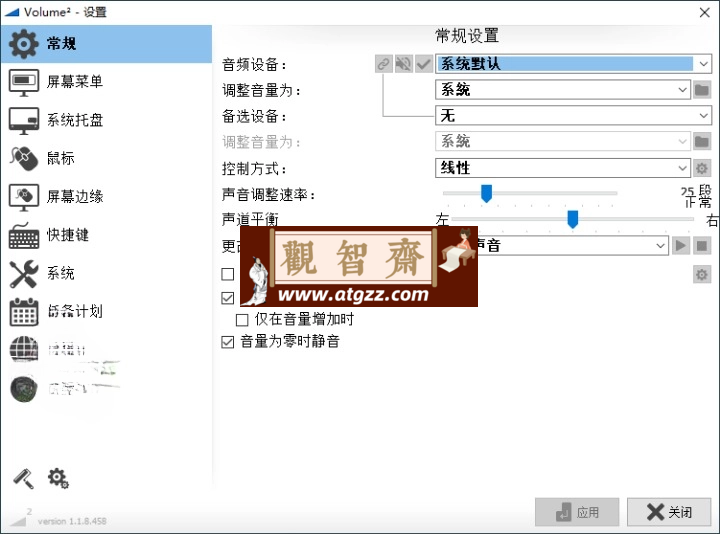720x534 pixels.
Task: Click the 应用 apply button
Action: pyautogui.click(x=577, y=512)
